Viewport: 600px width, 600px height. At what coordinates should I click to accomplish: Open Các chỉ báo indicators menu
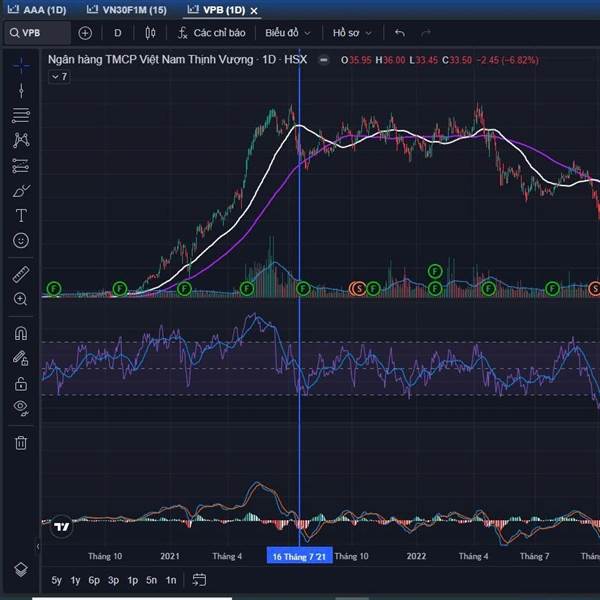coord(212,33)
